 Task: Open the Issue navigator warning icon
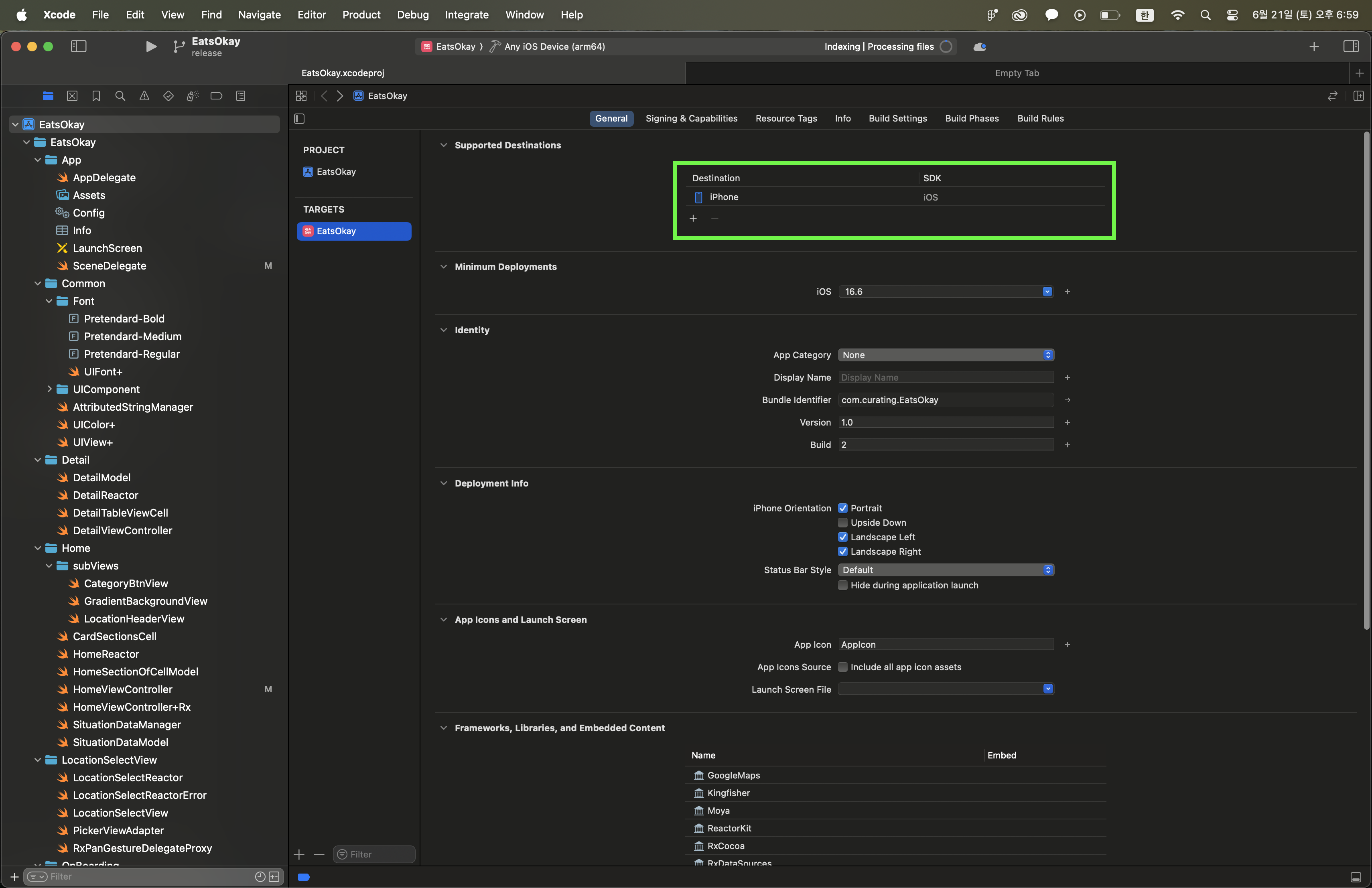point(144,96)
